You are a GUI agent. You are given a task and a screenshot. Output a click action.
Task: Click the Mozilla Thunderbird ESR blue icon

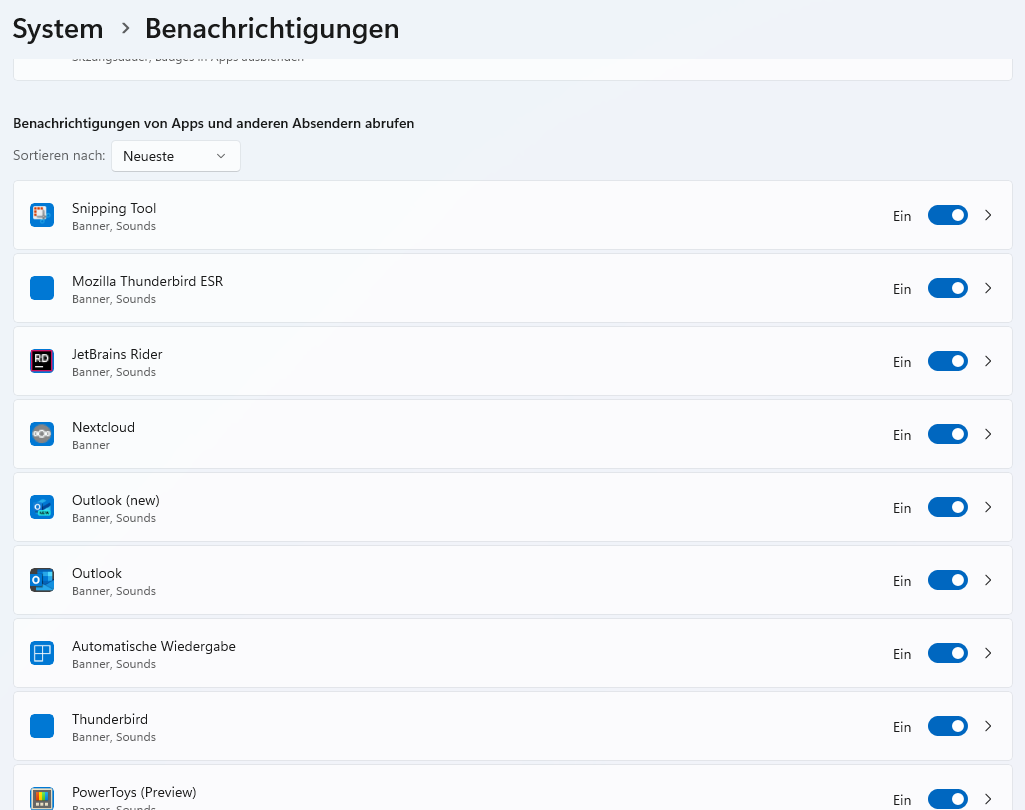tap(42, 288)
